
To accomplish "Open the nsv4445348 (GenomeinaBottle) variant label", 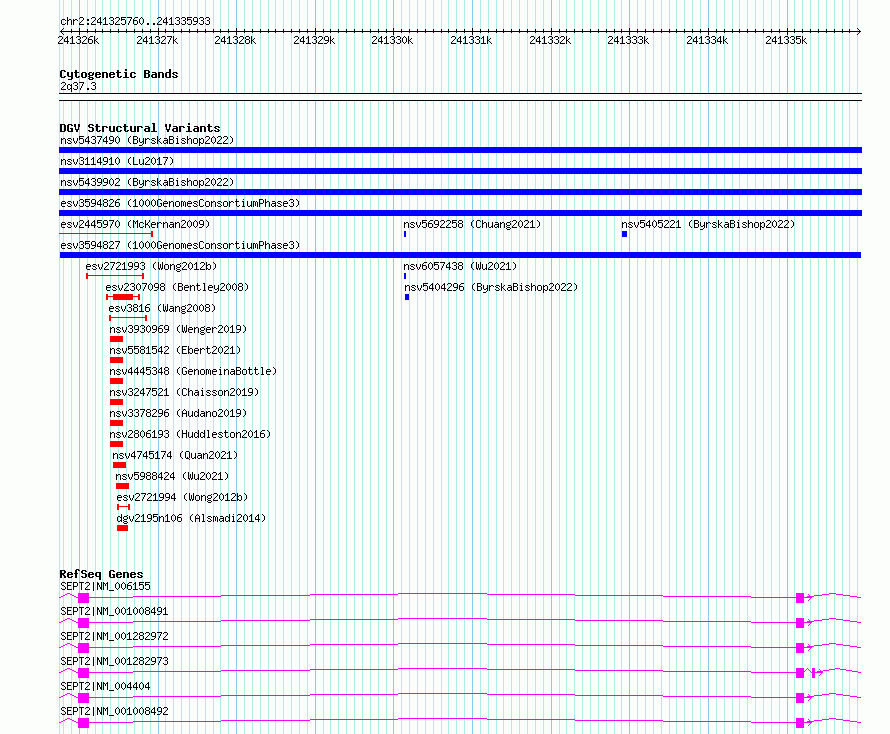I will pyautogui.click(x=193, y=371).
